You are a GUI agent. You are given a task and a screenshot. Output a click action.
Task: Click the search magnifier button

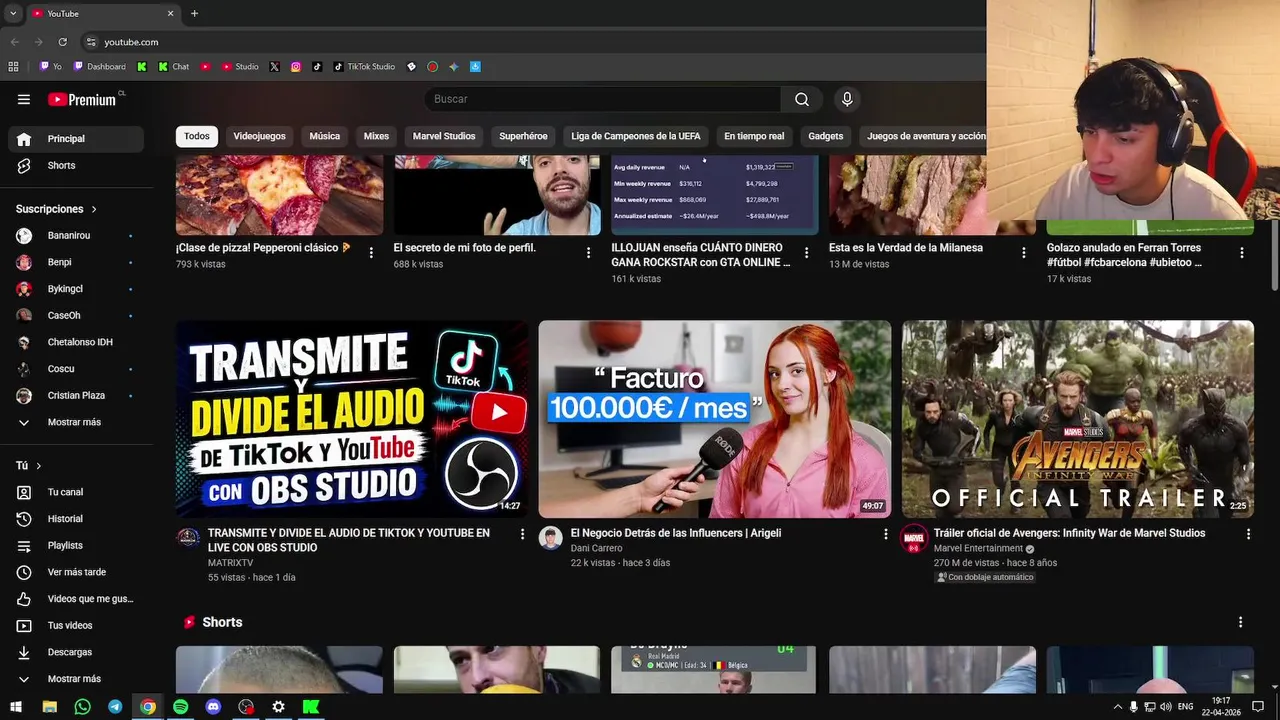pyautogui.click(x=802, y=99)
